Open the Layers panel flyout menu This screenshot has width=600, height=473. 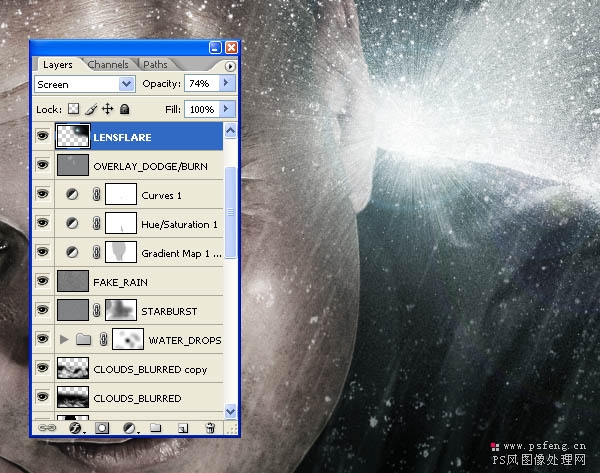(230, 67)
